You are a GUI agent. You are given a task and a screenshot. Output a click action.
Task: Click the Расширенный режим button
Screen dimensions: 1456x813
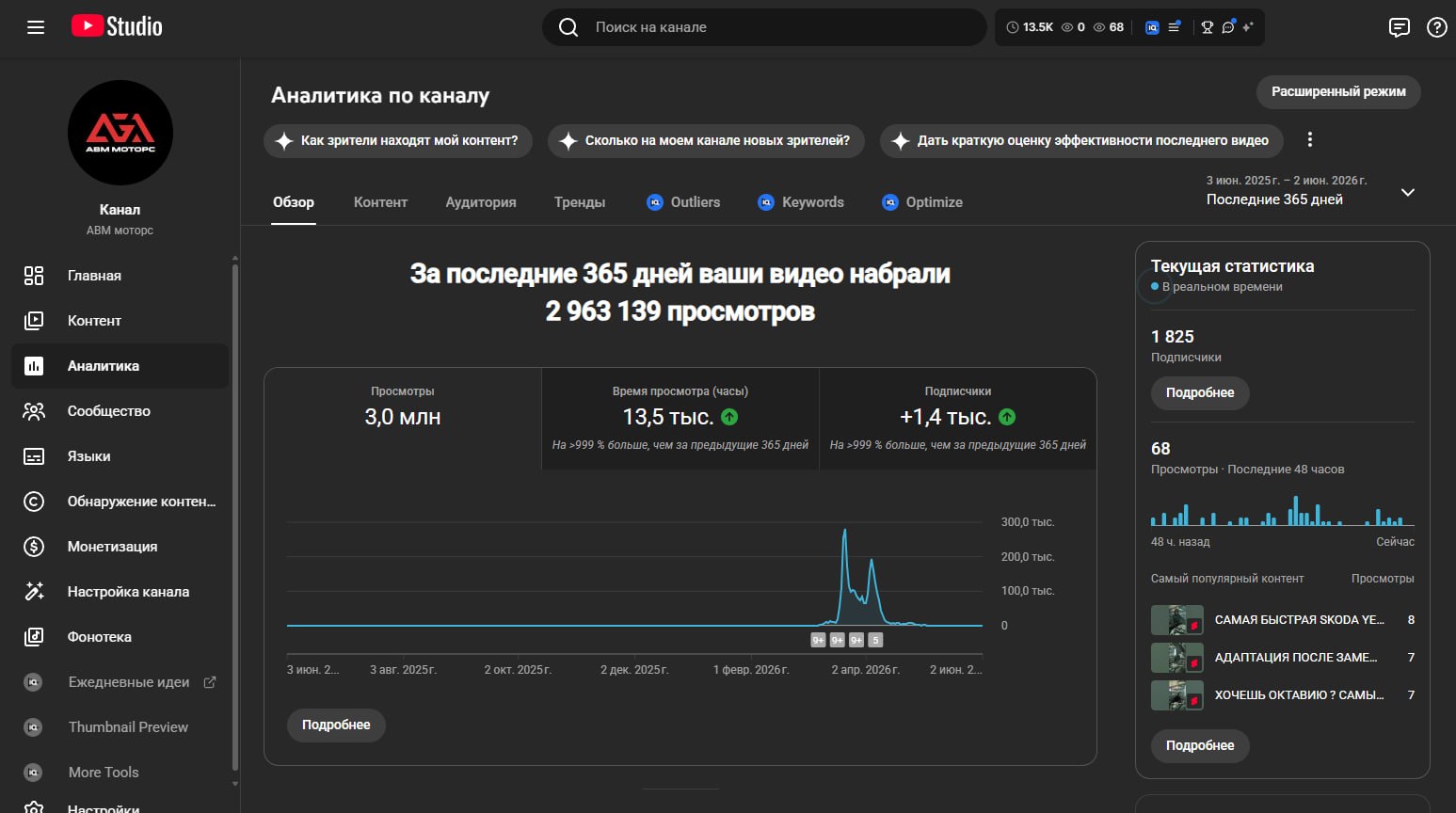(1338, 91)
